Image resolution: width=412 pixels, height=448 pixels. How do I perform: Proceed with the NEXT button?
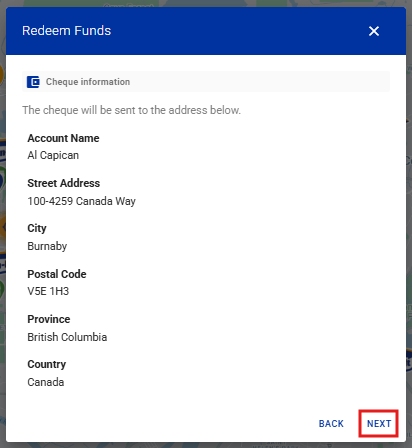pyautogui.click(x=379, y=423)
